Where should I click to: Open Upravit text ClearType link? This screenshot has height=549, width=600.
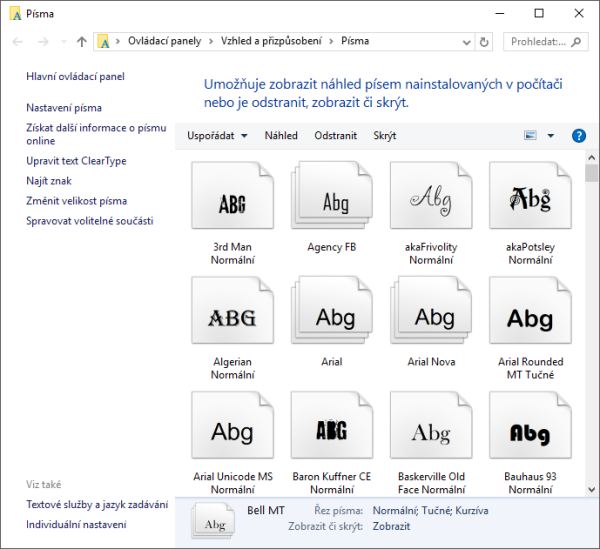(76, 161)
